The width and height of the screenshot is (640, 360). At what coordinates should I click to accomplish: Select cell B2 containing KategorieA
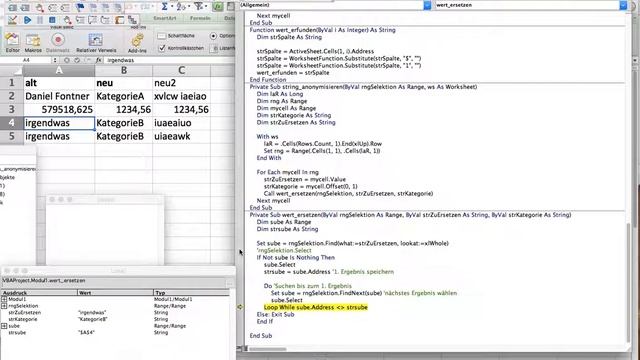coord(124,96)
